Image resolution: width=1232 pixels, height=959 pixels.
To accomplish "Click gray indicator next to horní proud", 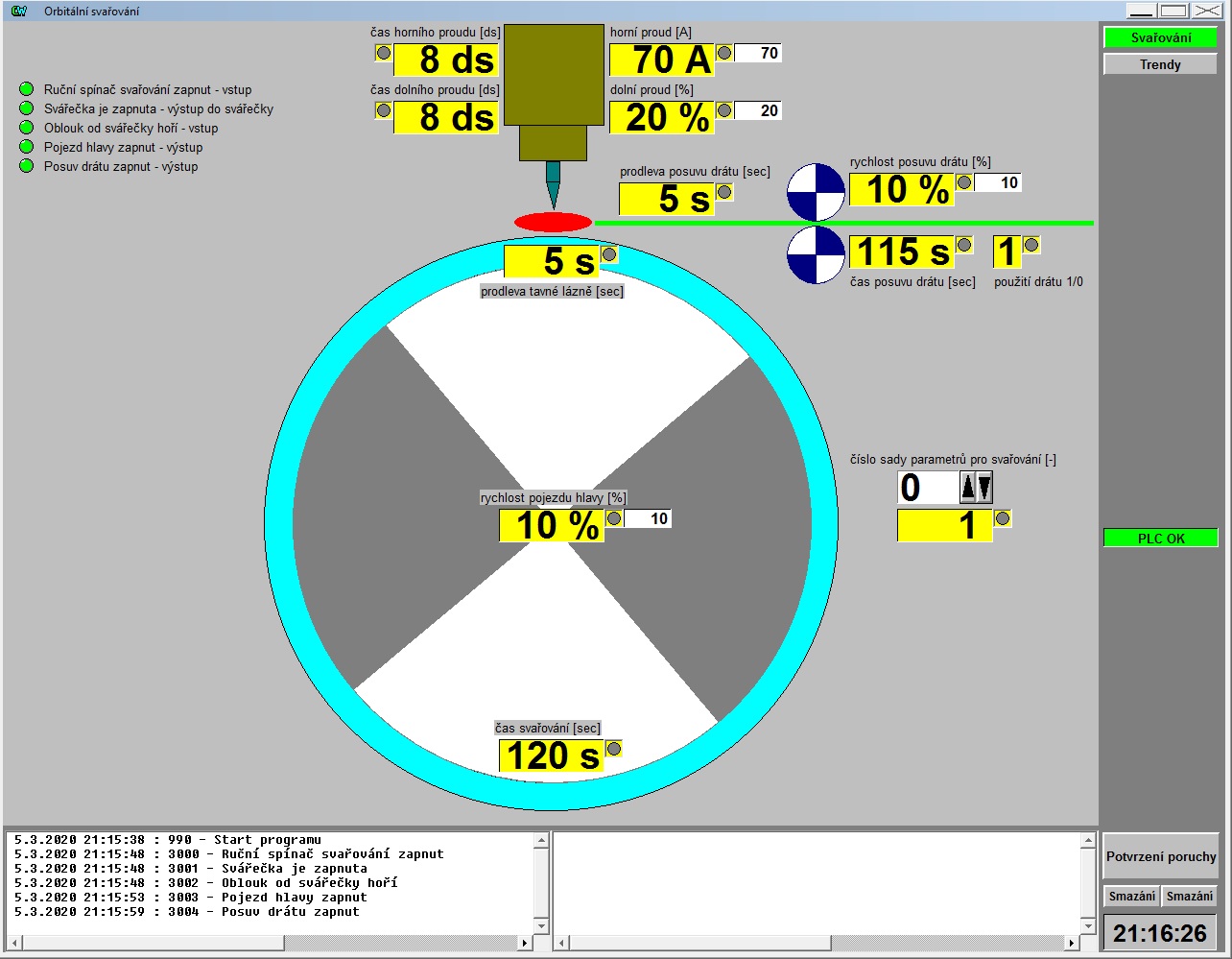I will 724,54.
